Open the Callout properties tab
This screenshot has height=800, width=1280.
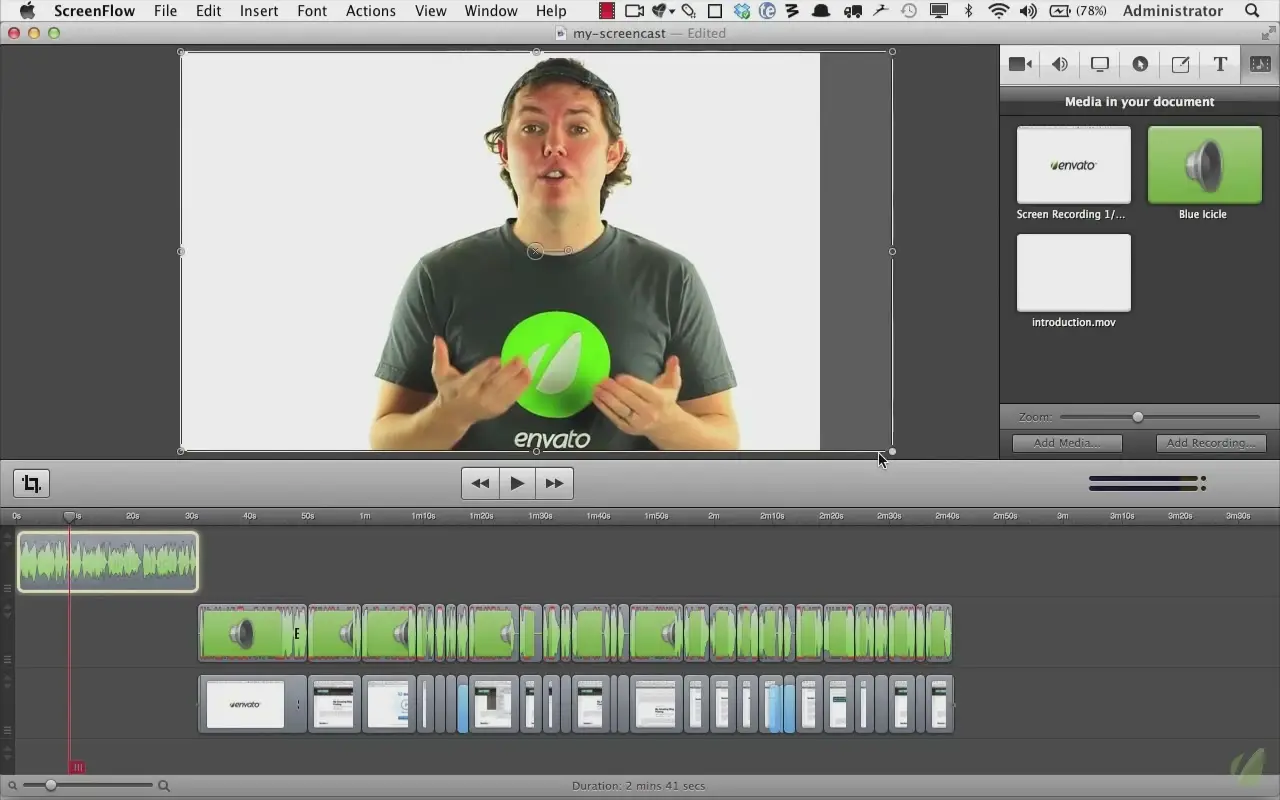[x=1140, y=64]
